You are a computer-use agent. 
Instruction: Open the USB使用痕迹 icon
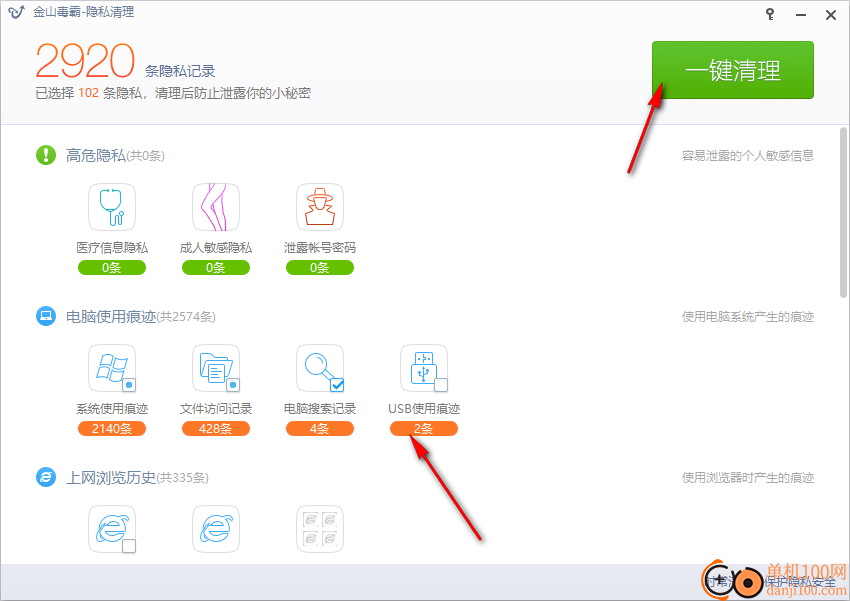424,368
